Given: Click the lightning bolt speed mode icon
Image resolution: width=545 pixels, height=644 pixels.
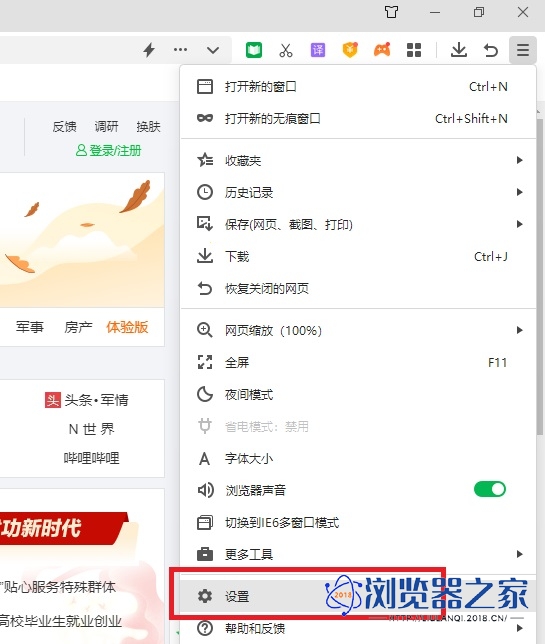Looking at the screenshot, I should pos(149,50).
